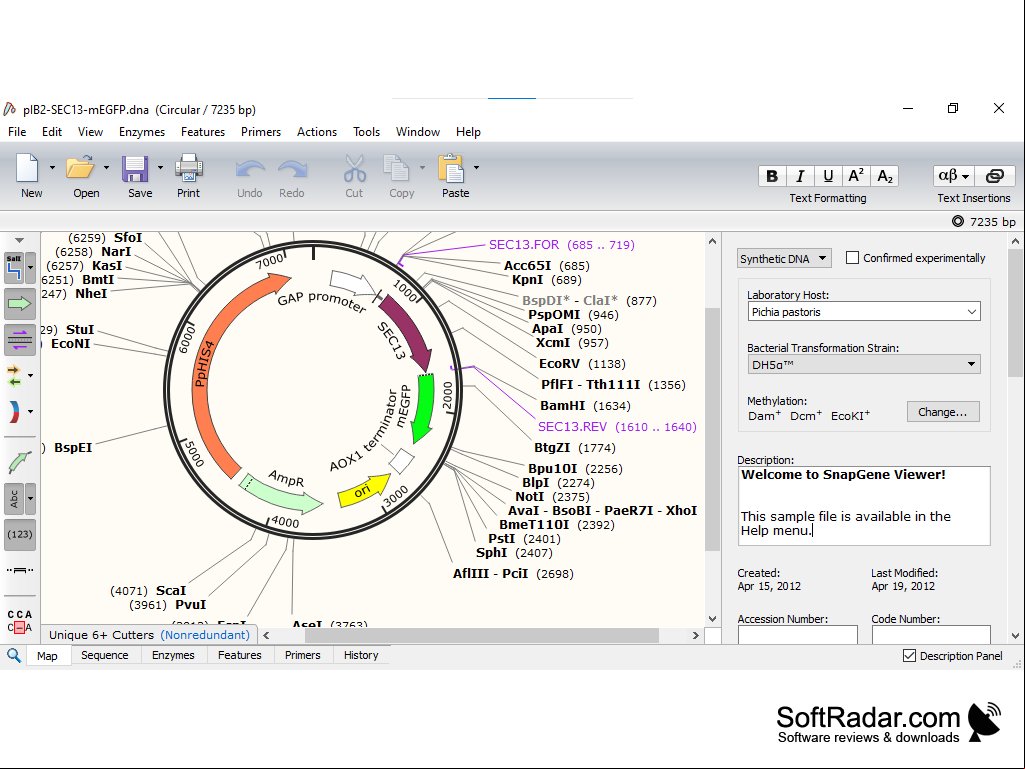Open the dropdown arrow beside Save
Image resolution: width=1025 pixels, height=769 pixels.
pyautogui.click(x=160, y=168)
